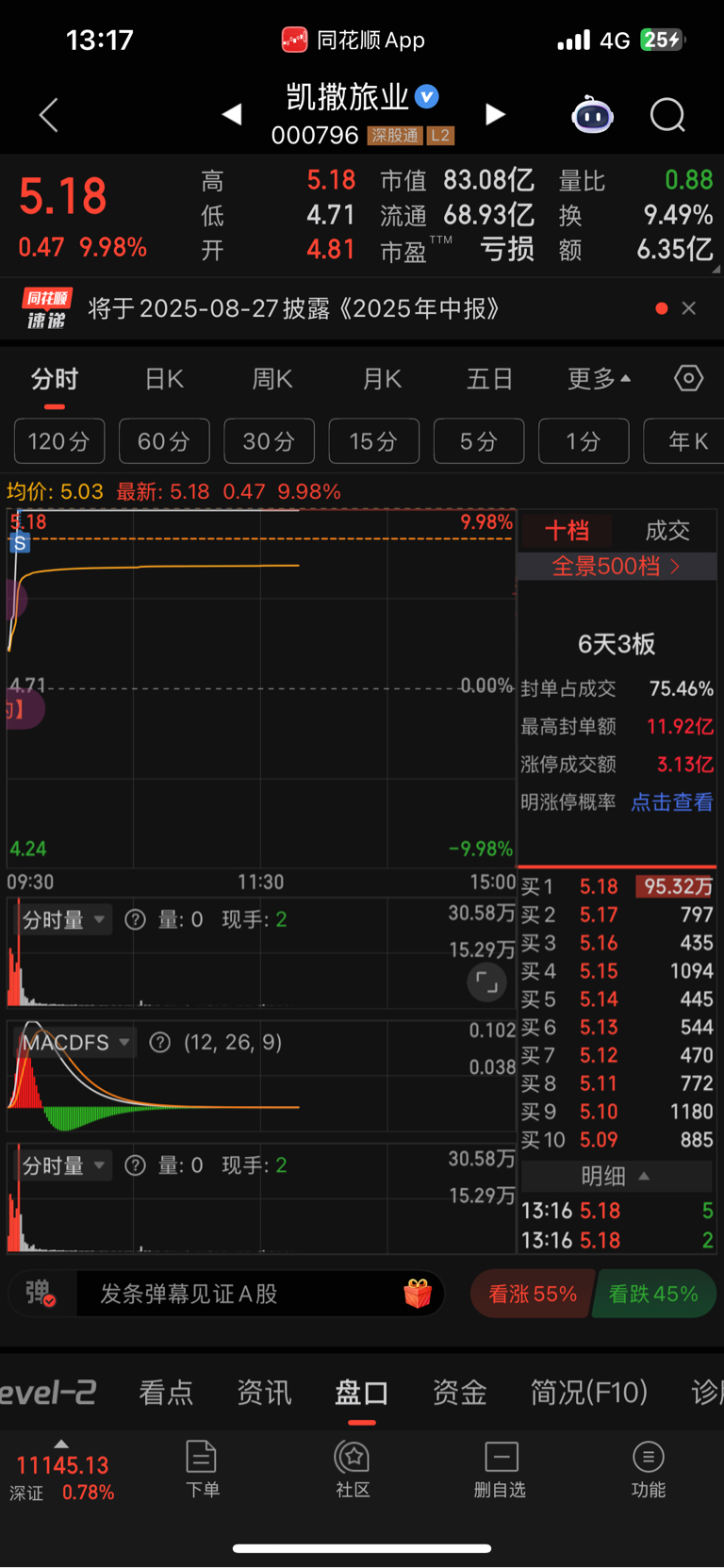Select the 五日 chart tab
The image size is (724, 1568).
tap(490, 379)
